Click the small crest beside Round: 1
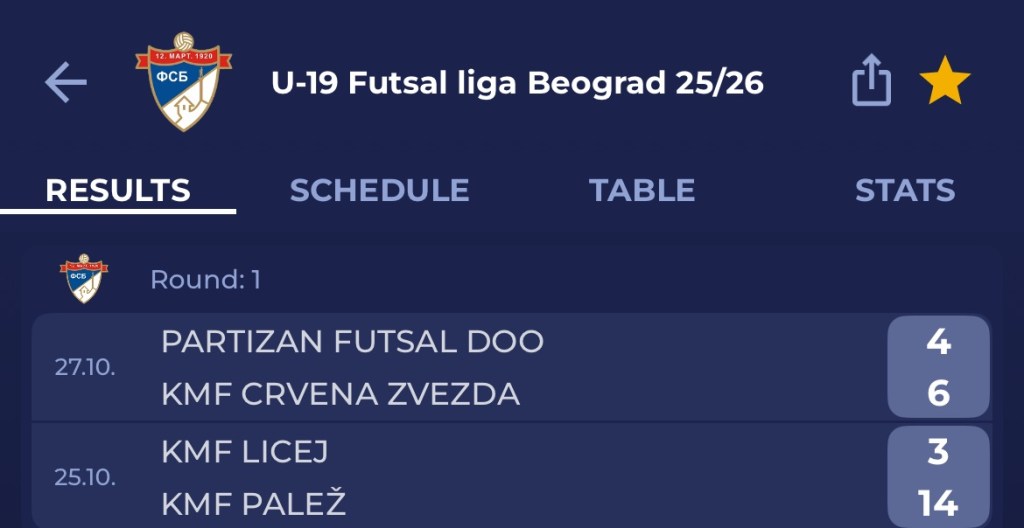1024x528 pixels. click(x=84, y=279)
